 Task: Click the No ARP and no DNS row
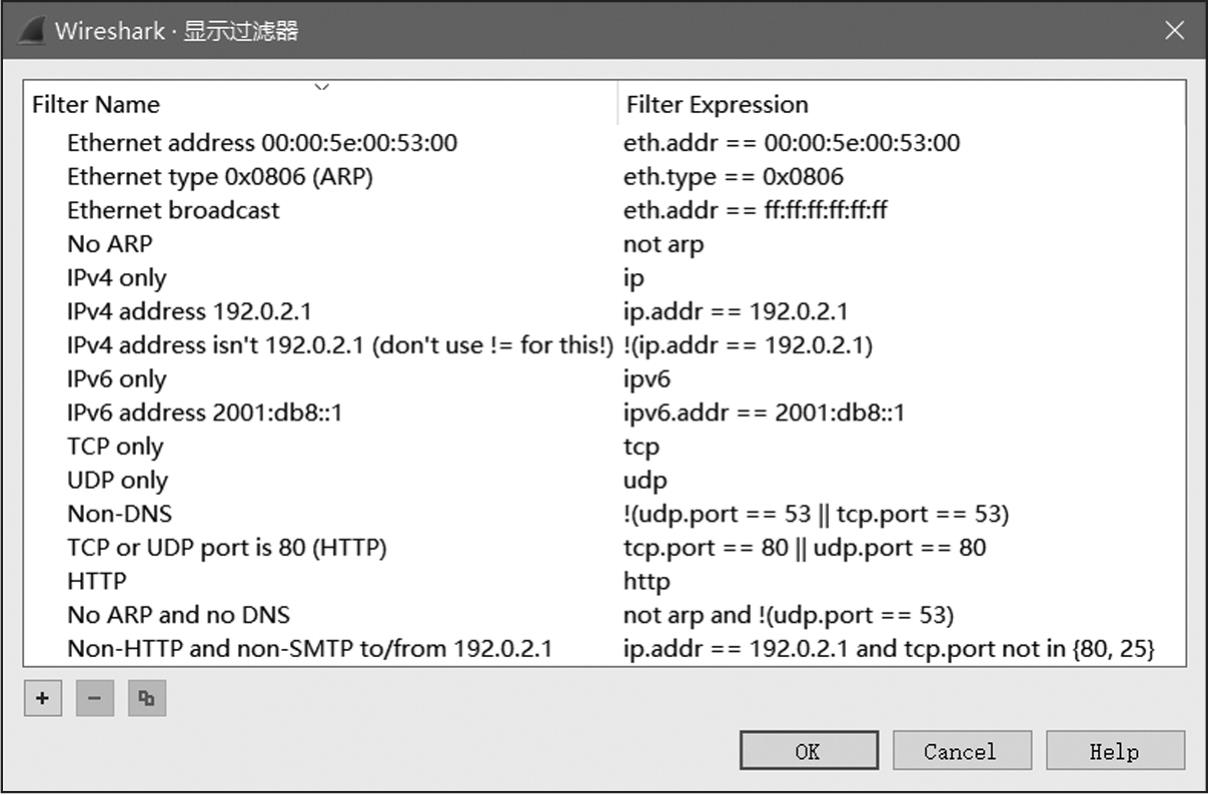pos(178,615)
